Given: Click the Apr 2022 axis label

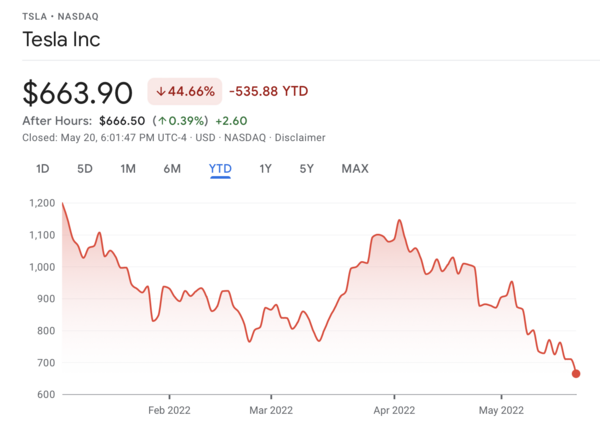Looking at the screenshot, I should pos(393,409).
